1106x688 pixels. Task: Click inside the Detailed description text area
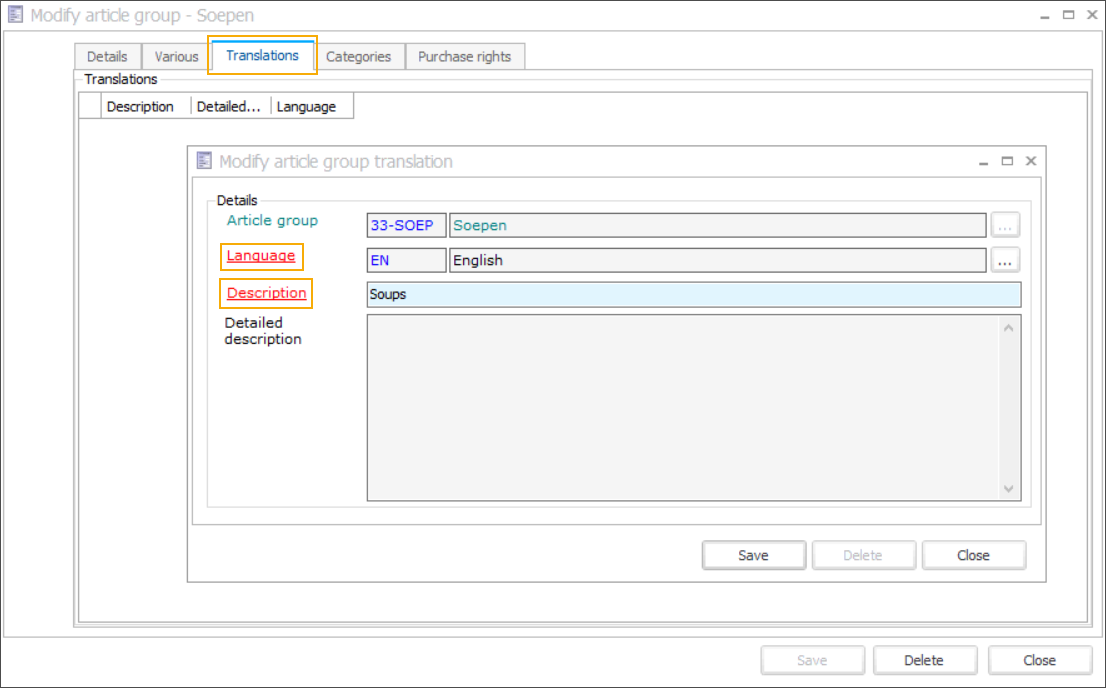click(x=684, y=407)
